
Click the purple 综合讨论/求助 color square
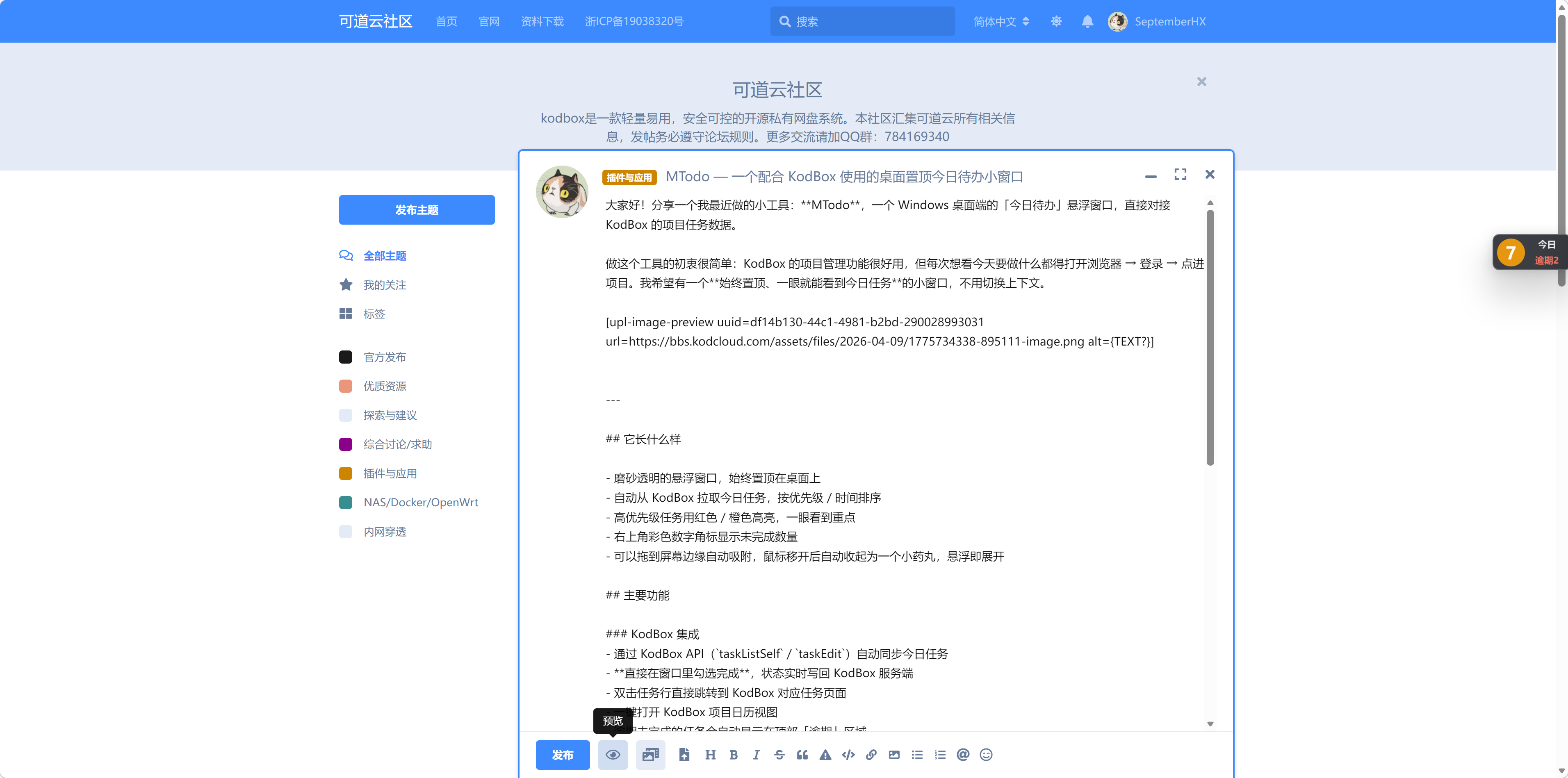point(346,445)
